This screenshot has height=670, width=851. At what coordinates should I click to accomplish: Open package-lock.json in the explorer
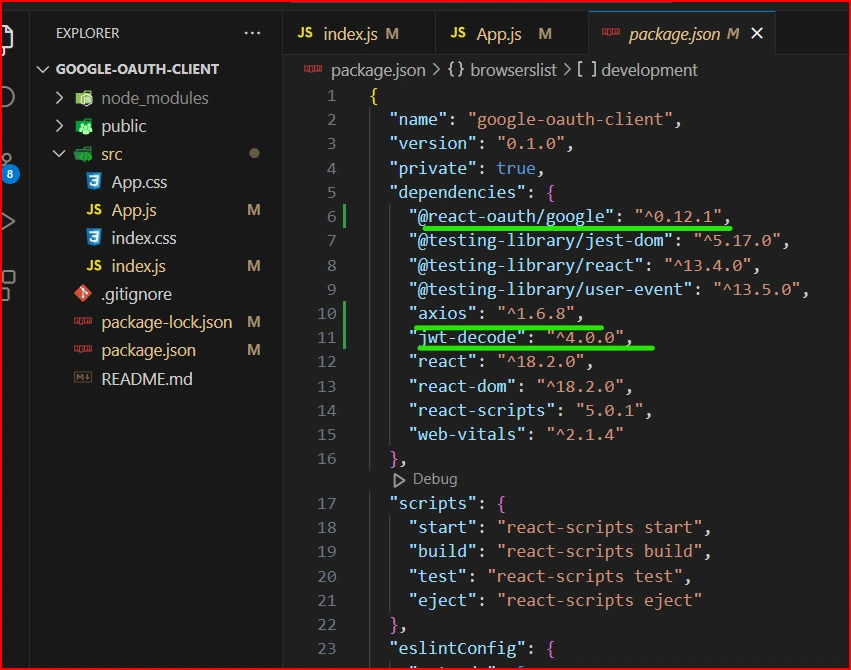[167, 322]
